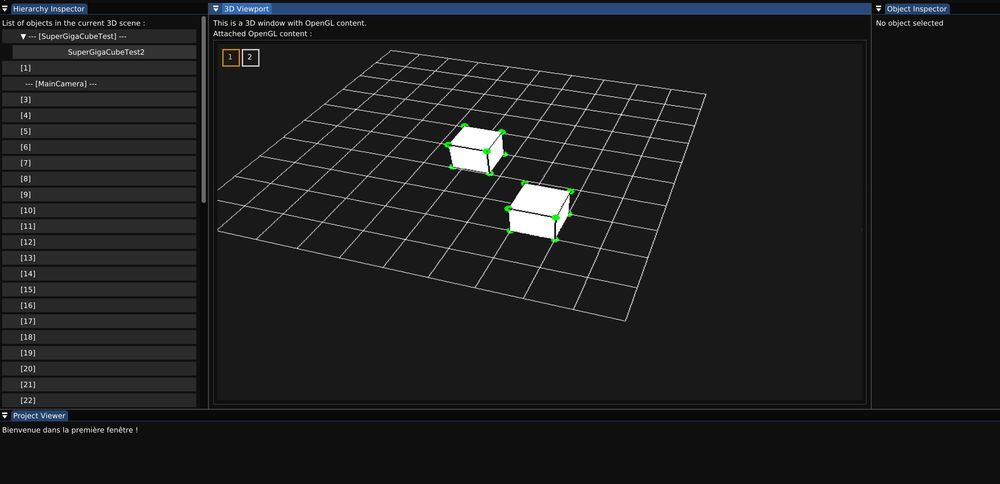This screenshot has width=1000, height=484.
Task: Select hierarchy item [5]
Action: [99, 131]
